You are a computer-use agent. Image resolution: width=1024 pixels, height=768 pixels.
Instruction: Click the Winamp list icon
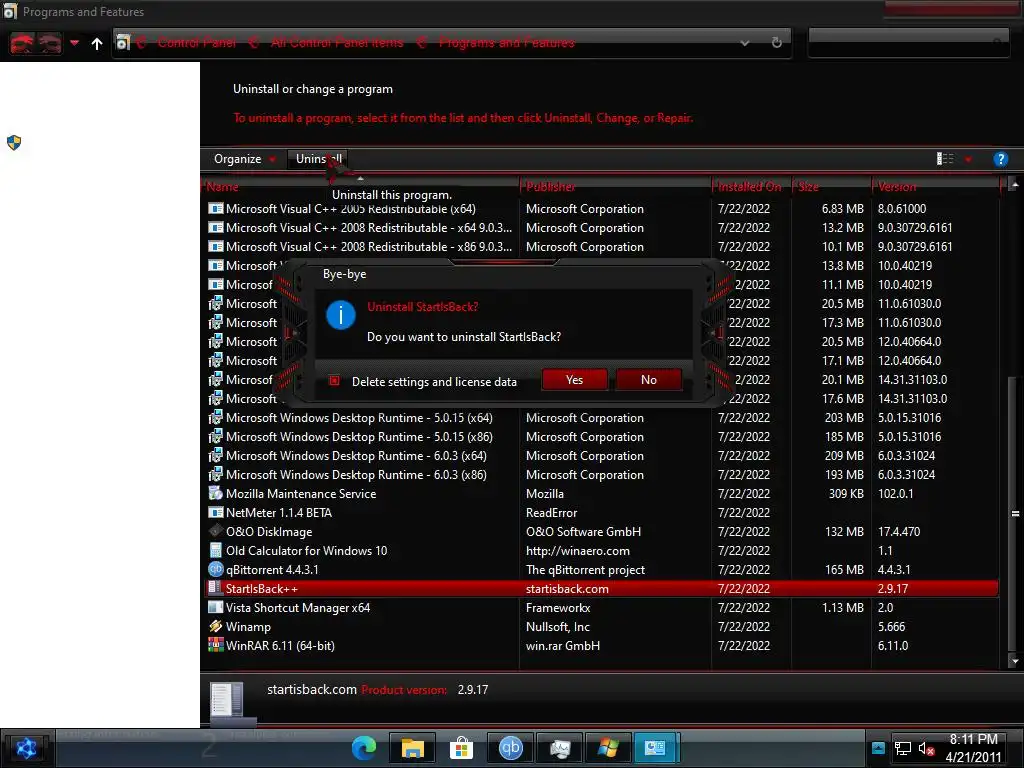coord(216,626)
